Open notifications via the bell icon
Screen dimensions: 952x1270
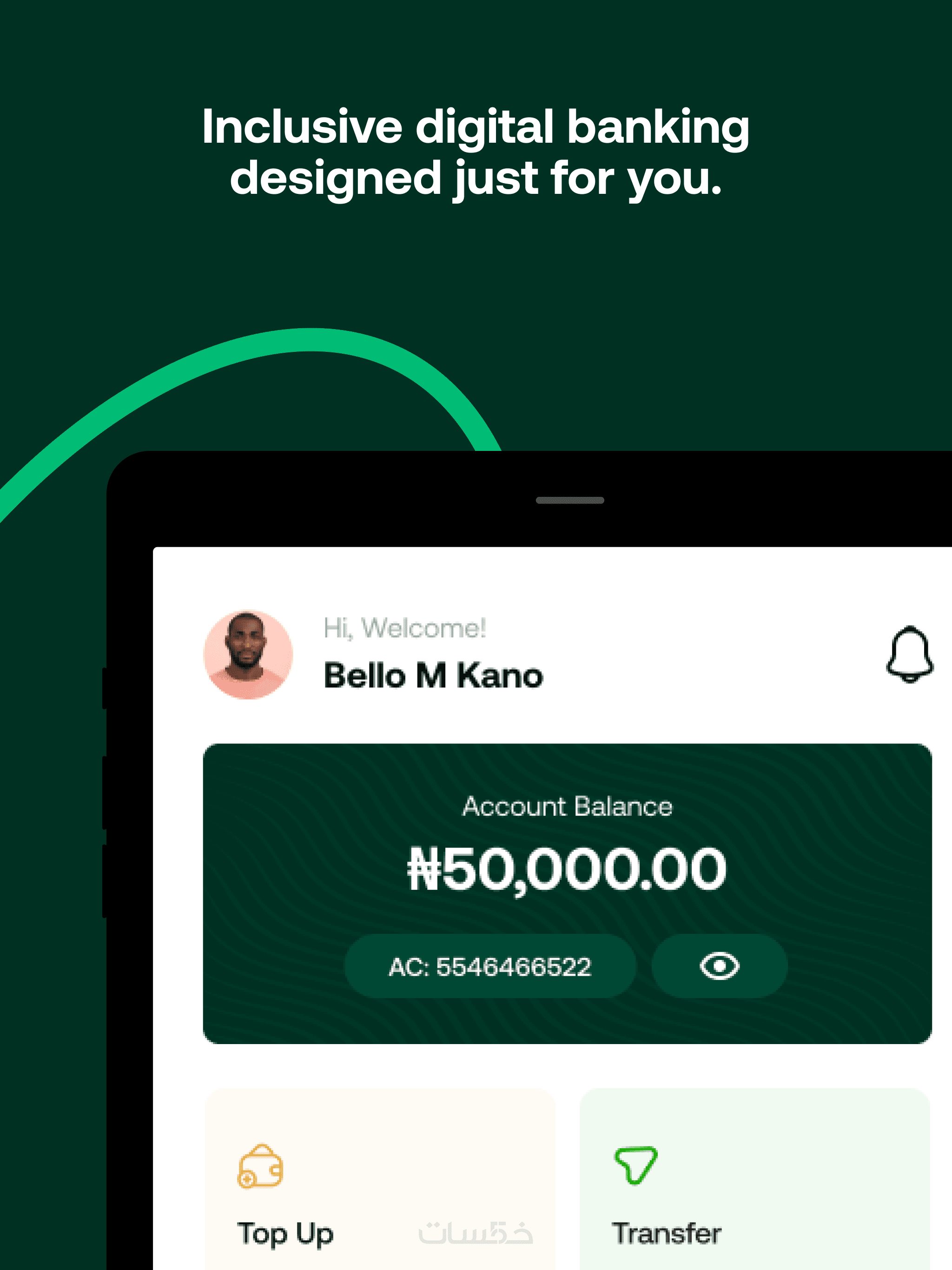point(910,654)
